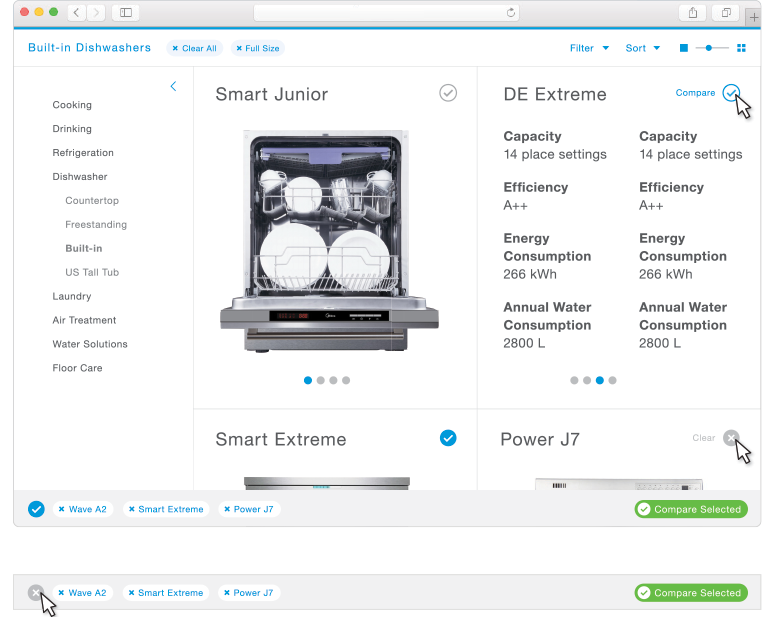Uncheck the Smart Extreme compare checkmark
Image resolution: width=774 pixels, height=617 pixels.
point(448,438)
